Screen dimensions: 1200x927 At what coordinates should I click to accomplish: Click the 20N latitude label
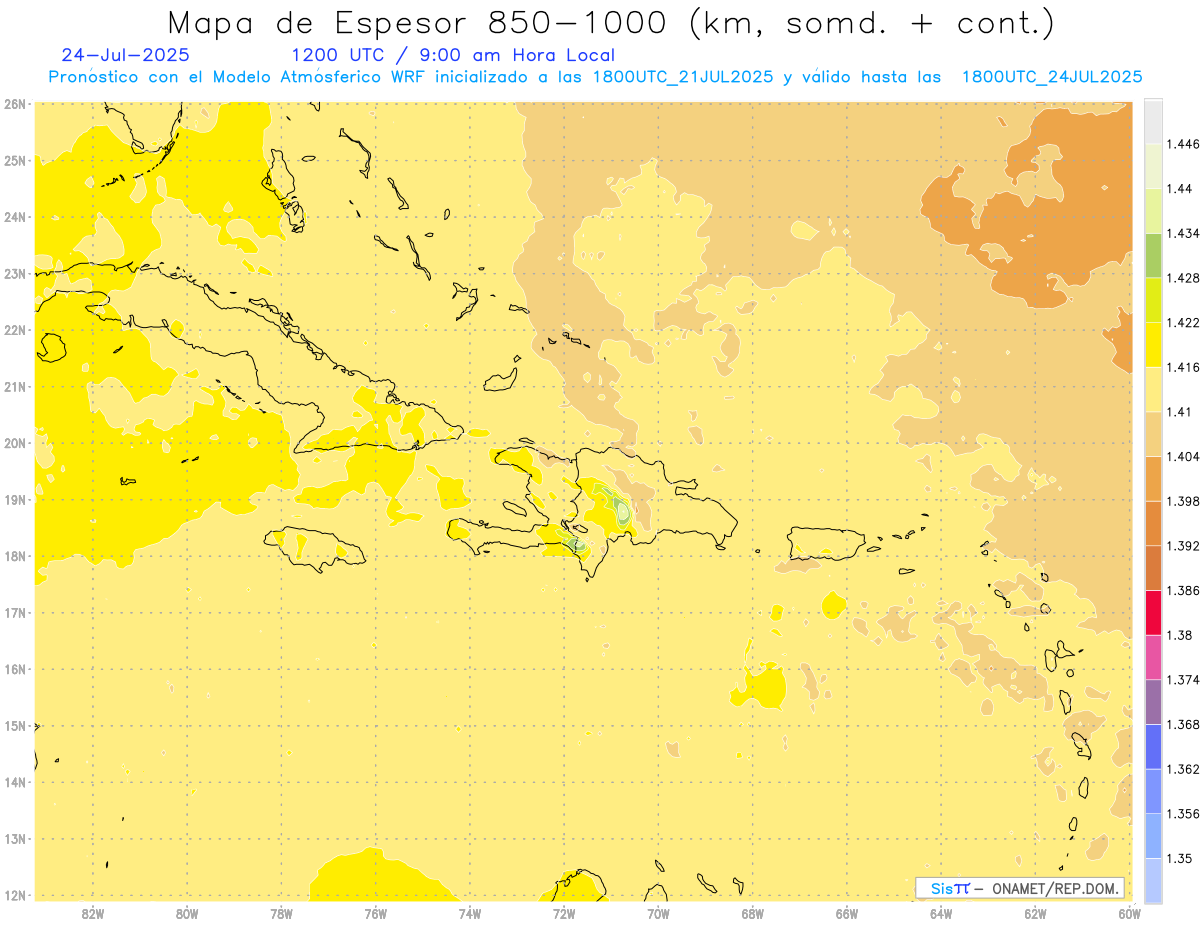coord(14,443)
